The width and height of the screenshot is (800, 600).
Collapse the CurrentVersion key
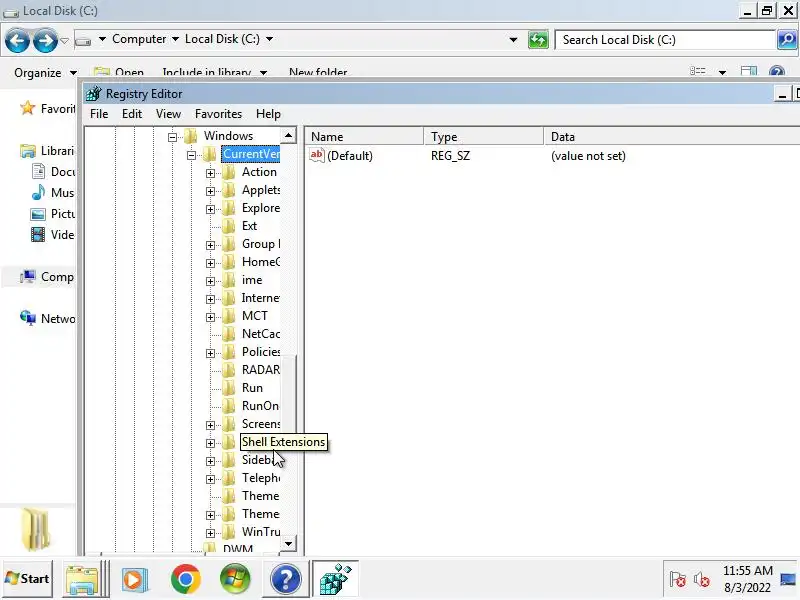pos(191,155)
